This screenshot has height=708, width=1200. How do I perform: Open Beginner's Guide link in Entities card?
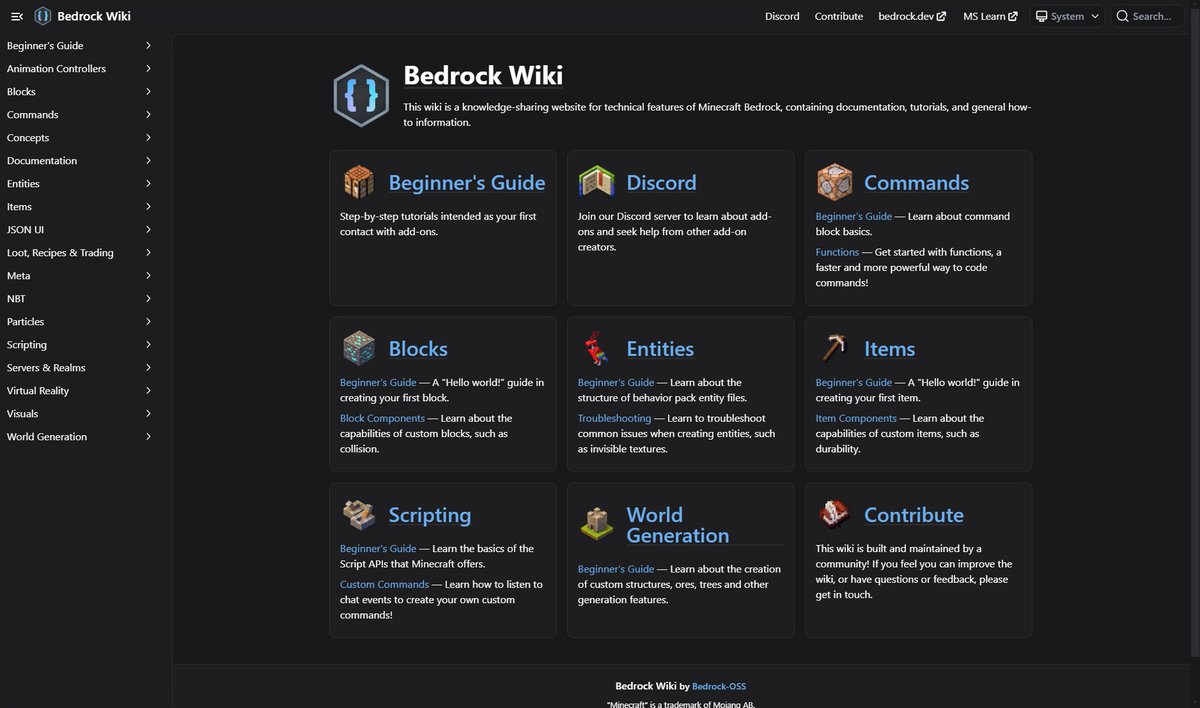point(616,382)
